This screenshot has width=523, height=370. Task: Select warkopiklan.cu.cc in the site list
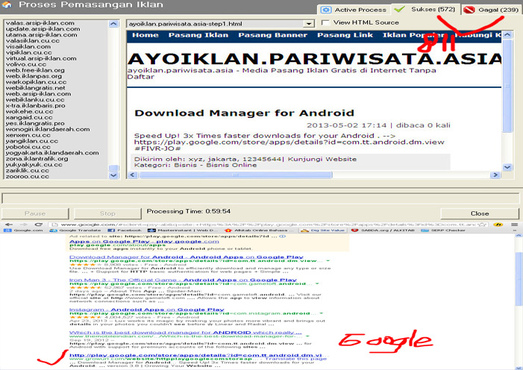pyautogui.click(x=36, y=82)
